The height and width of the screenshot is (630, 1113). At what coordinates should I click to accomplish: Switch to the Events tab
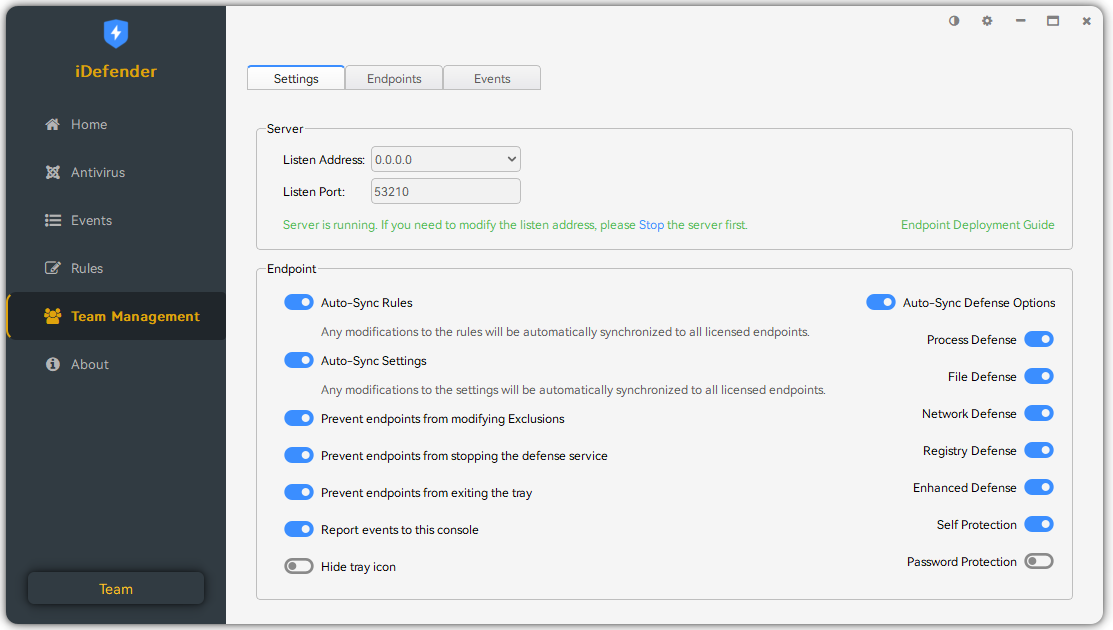[x=492, y=79]
